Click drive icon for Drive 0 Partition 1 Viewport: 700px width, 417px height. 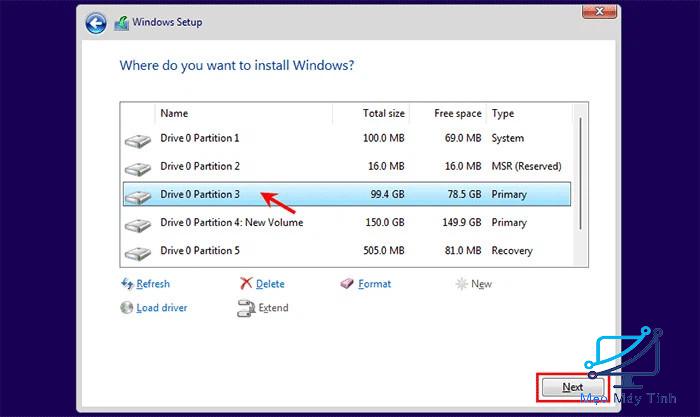pyautogui.click(x=138, y=141)
